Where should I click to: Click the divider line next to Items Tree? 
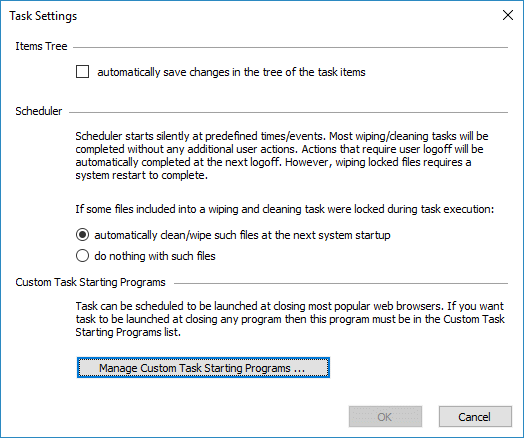click(290, 47)
